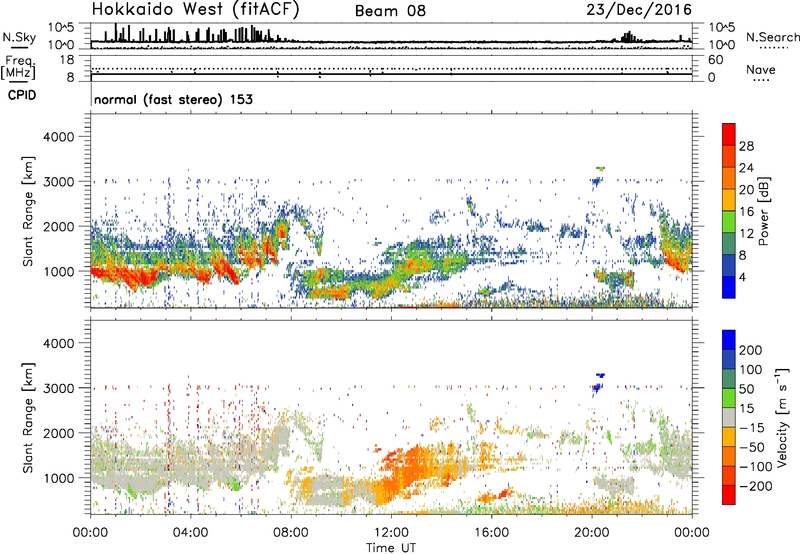Click the 'Time UT' axis title

[x=391, y=548]
